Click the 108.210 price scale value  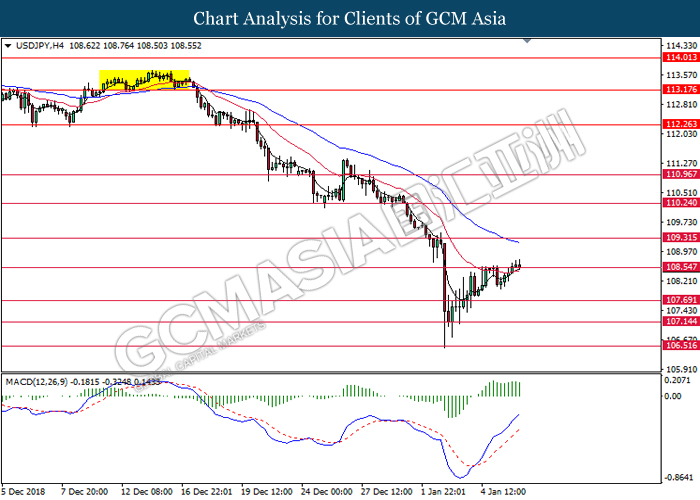tap(681, 281)
